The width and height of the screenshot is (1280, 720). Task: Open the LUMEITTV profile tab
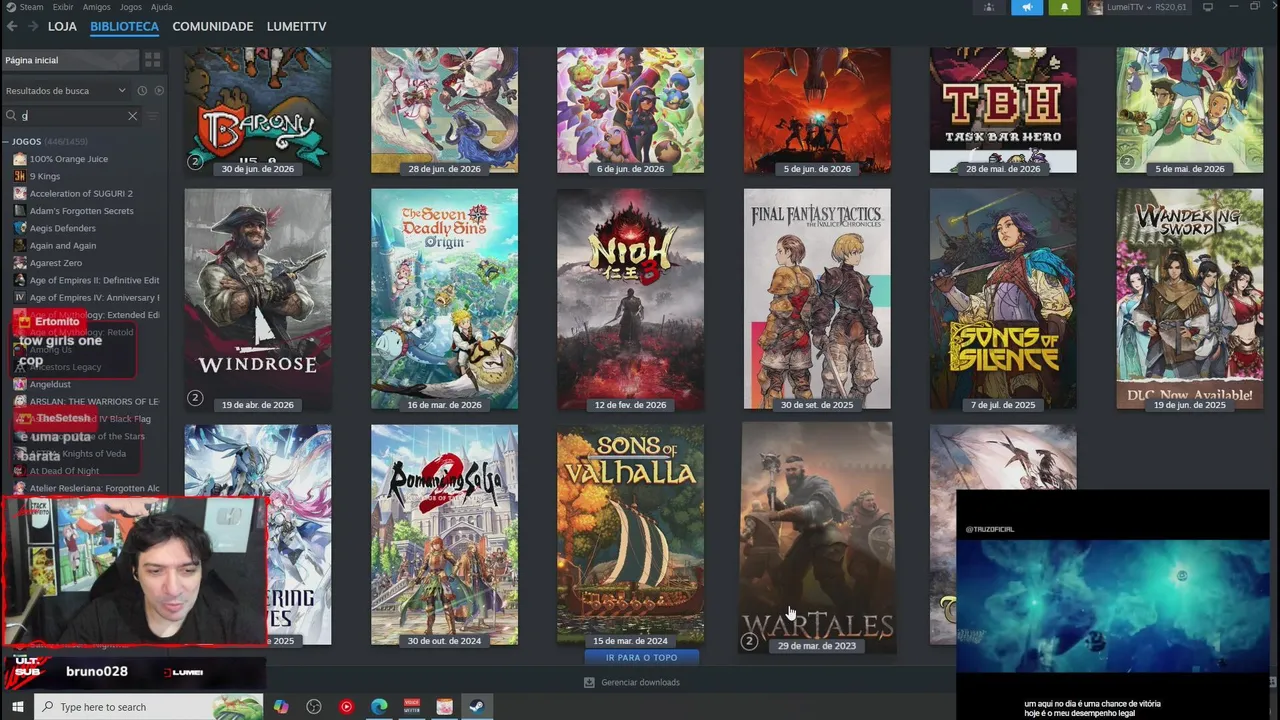(x=297, y=27)
